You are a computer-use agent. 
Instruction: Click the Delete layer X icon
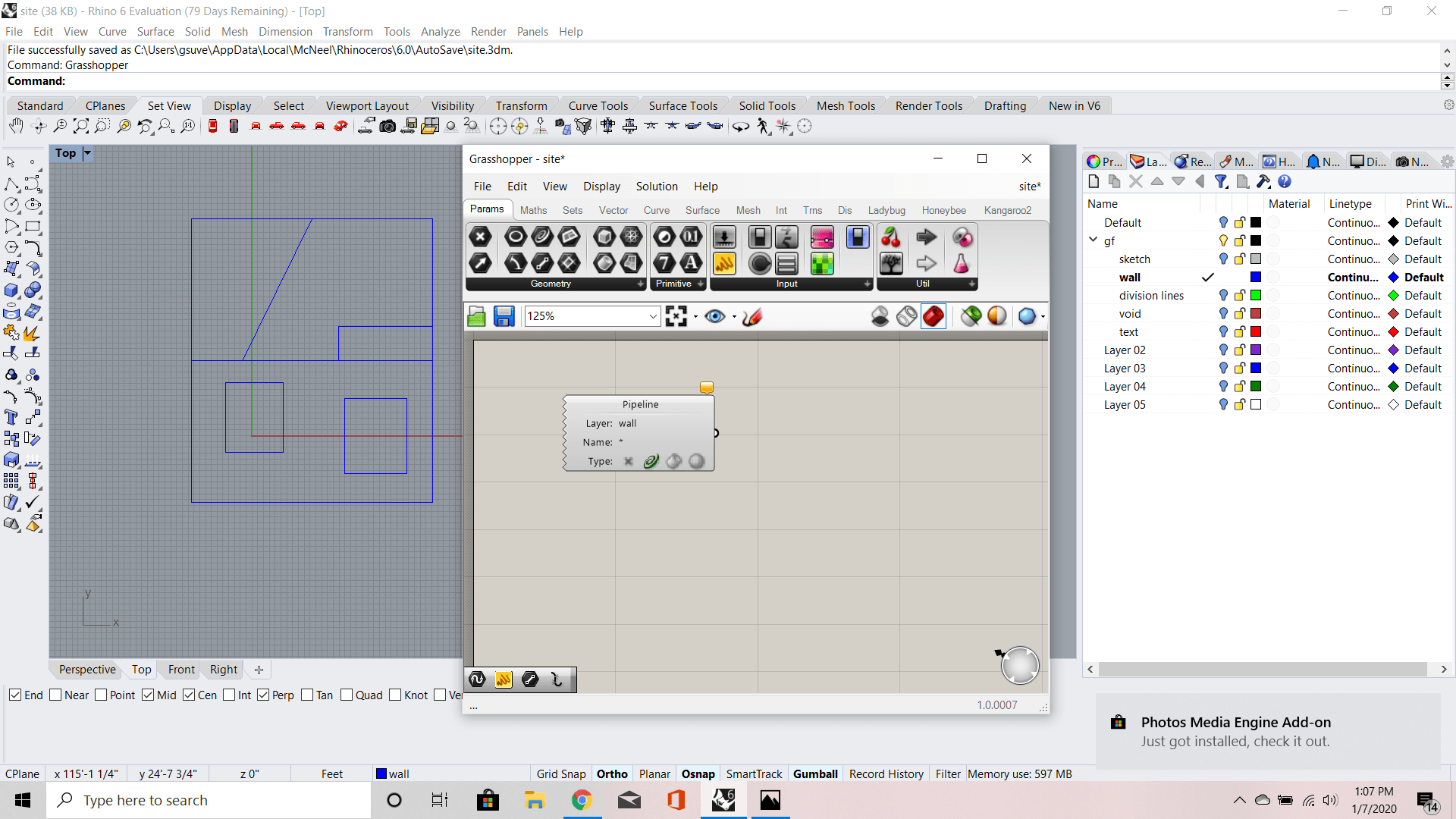(1135, 181)
